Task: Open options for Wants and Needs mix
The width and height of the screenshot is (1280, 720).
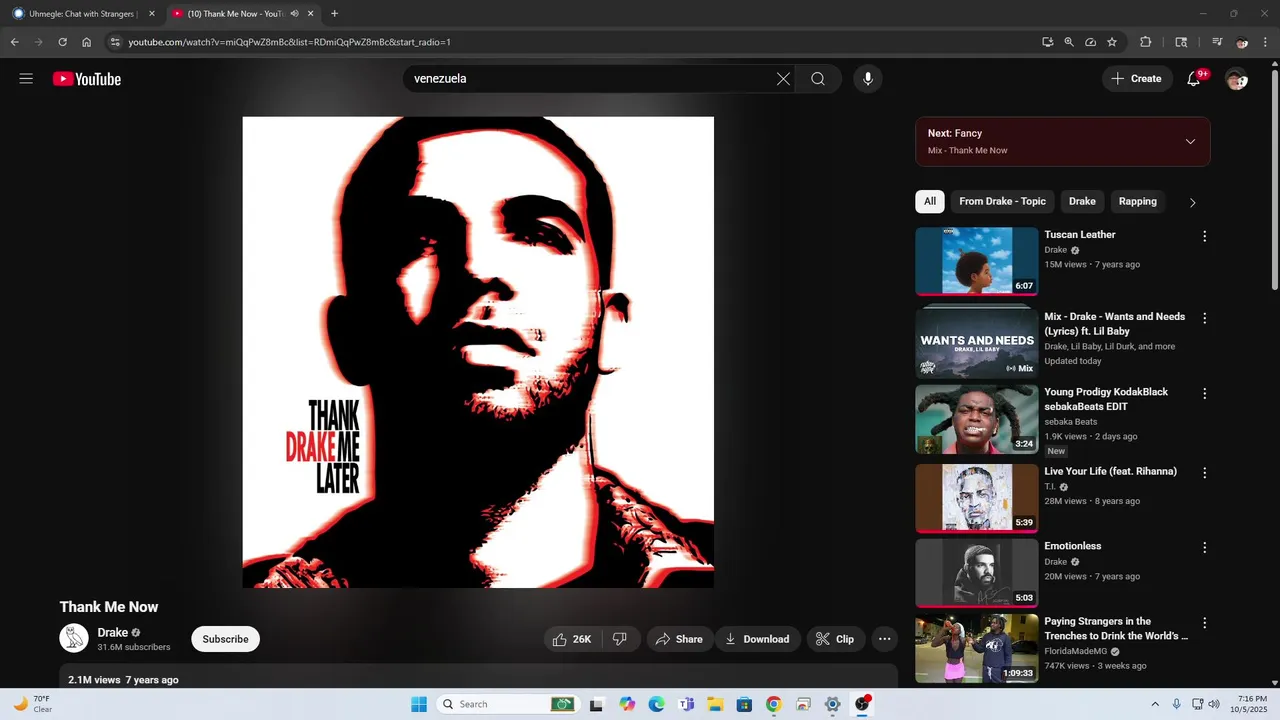Action: tap(1204, 318)
